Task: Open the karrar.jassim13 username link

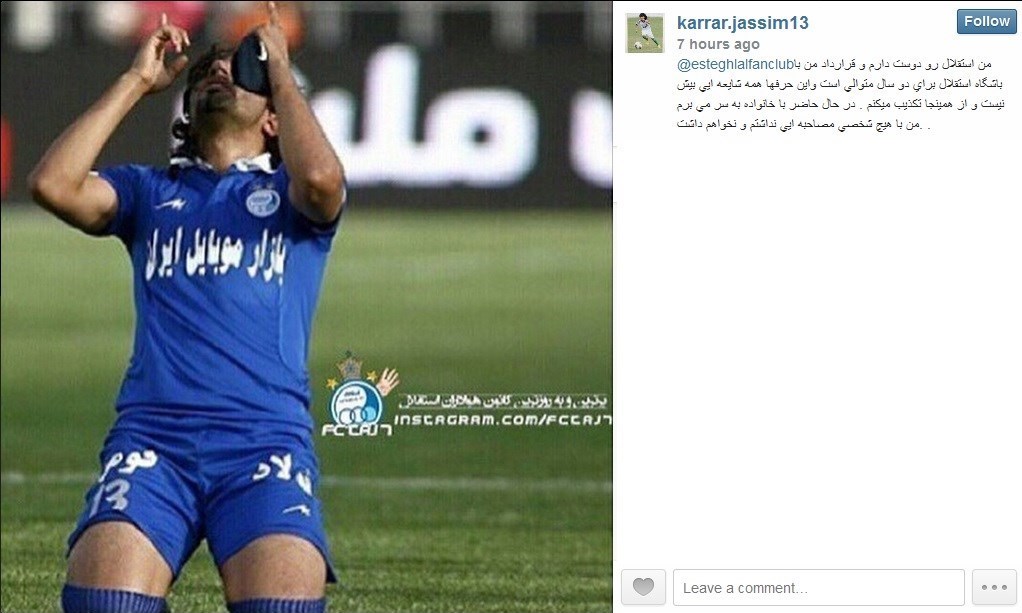Action: coord(742,23)
